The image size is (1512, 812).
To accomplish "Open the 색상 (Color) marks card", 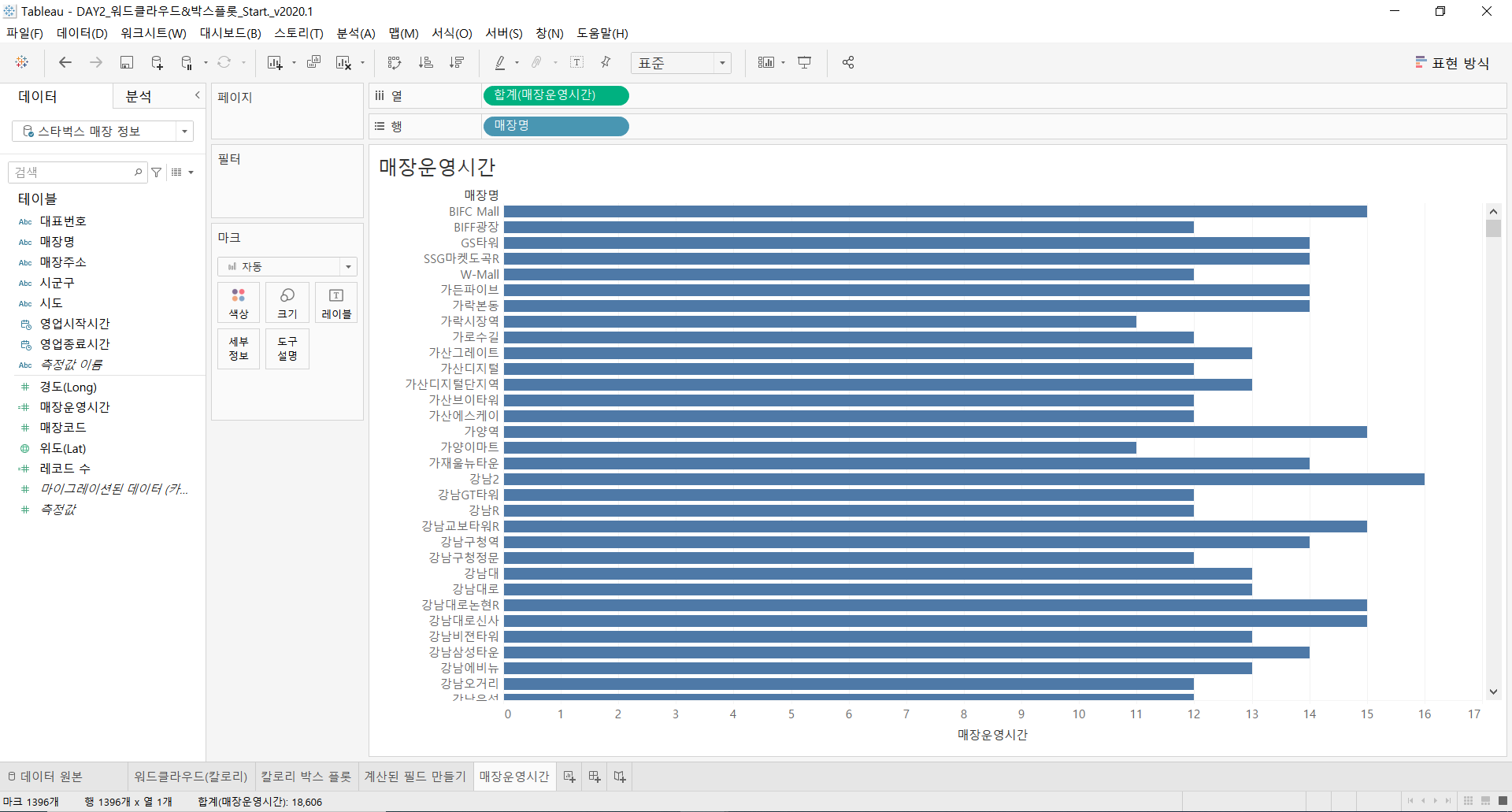I will click(239, 302).
